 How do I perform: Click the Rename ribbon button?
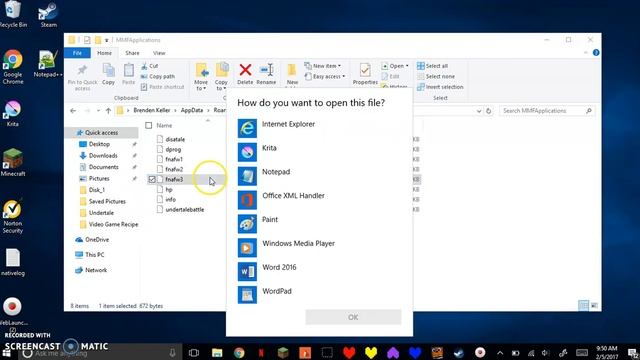[x=266, y=74]
